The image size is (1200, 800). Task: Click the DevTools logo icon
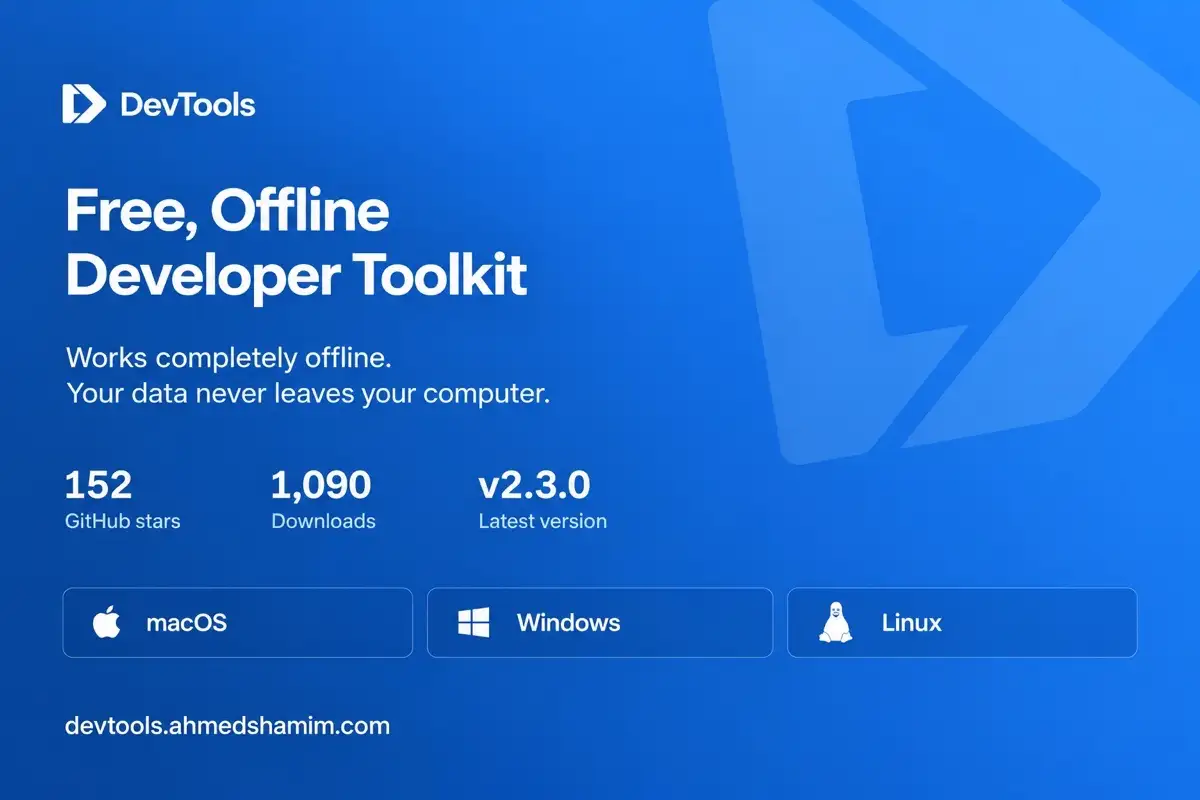click(83, 104)
